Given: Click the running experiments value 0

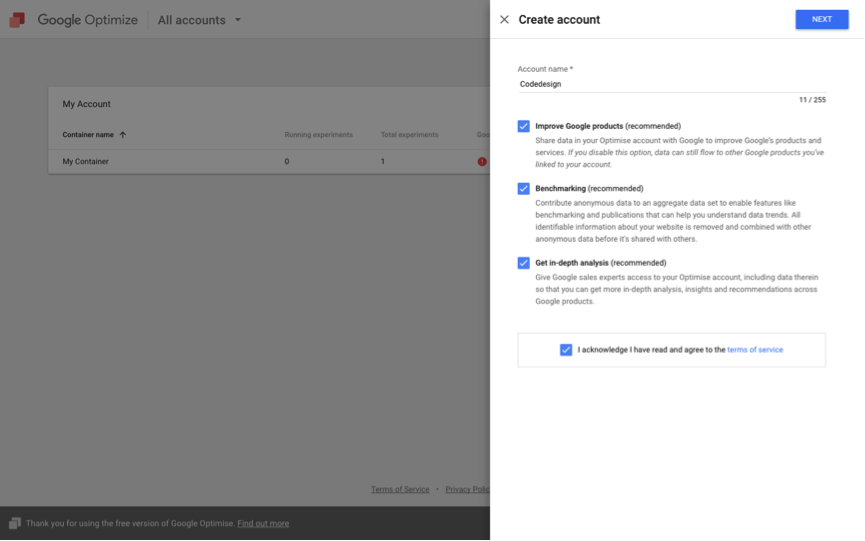Looking at the screenshot, I should tap(287, 162).
